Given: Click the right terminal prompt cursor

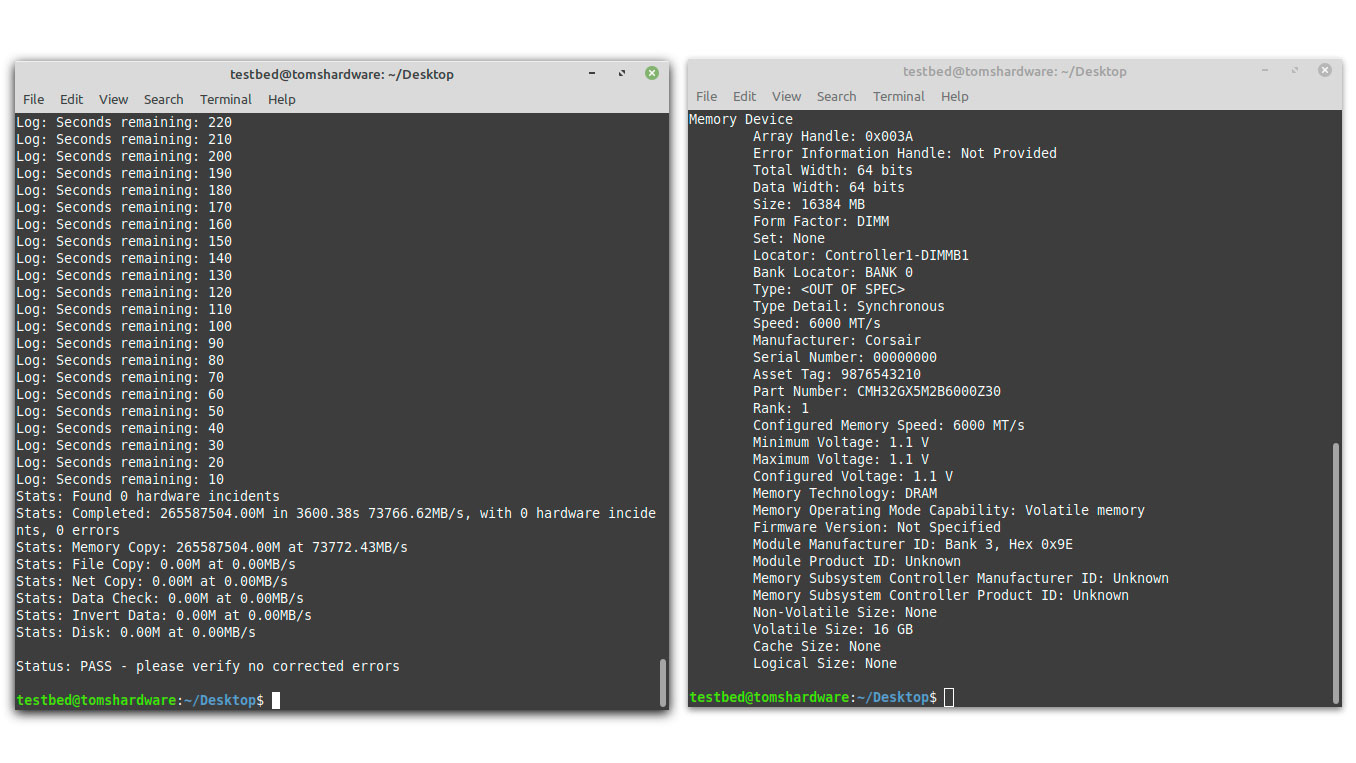Looking at the screenshot, I should pyautogui.click(x=949, y=697).
